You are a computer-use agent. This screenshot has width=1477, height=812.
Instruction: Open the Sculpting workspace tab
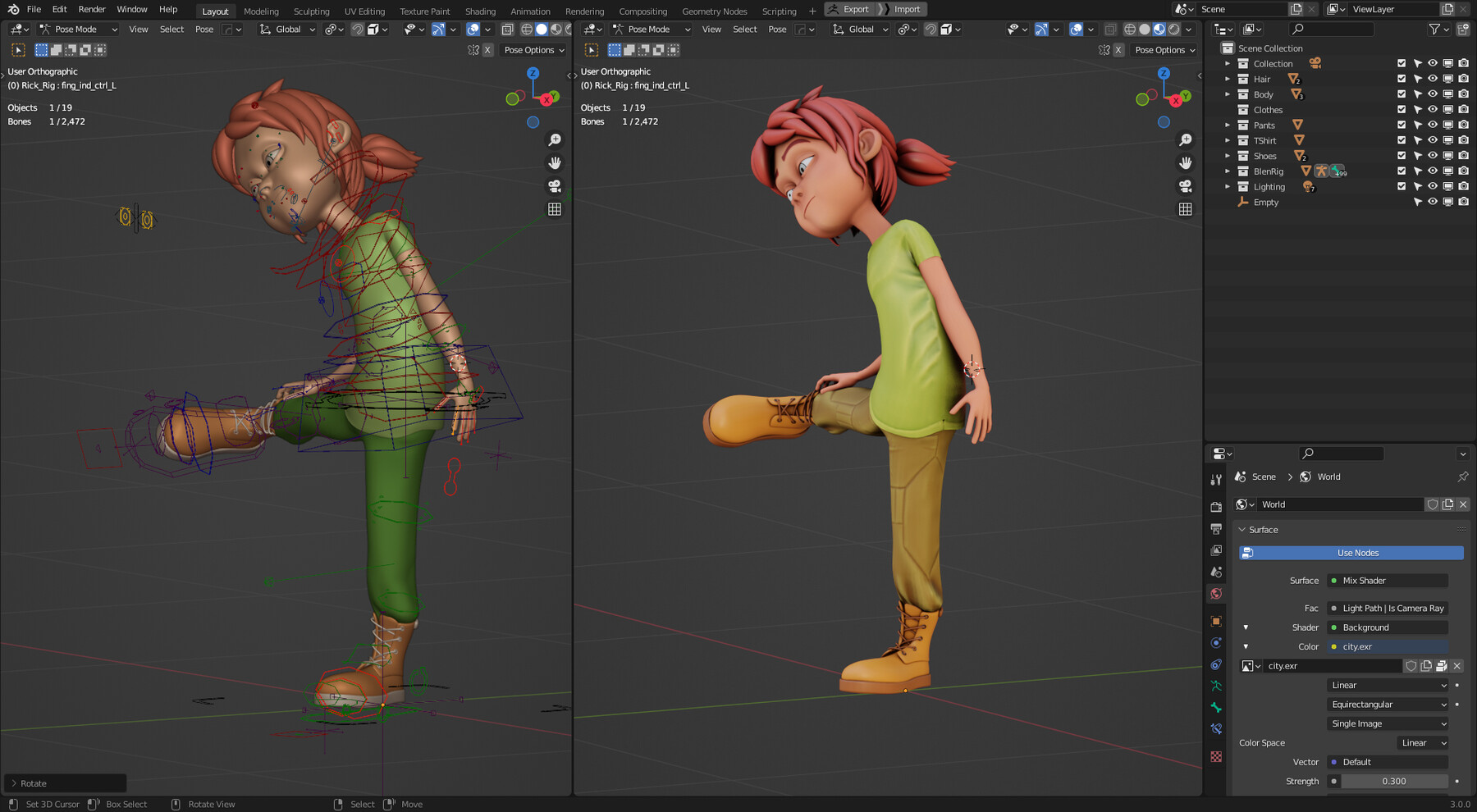pos(312,11)
